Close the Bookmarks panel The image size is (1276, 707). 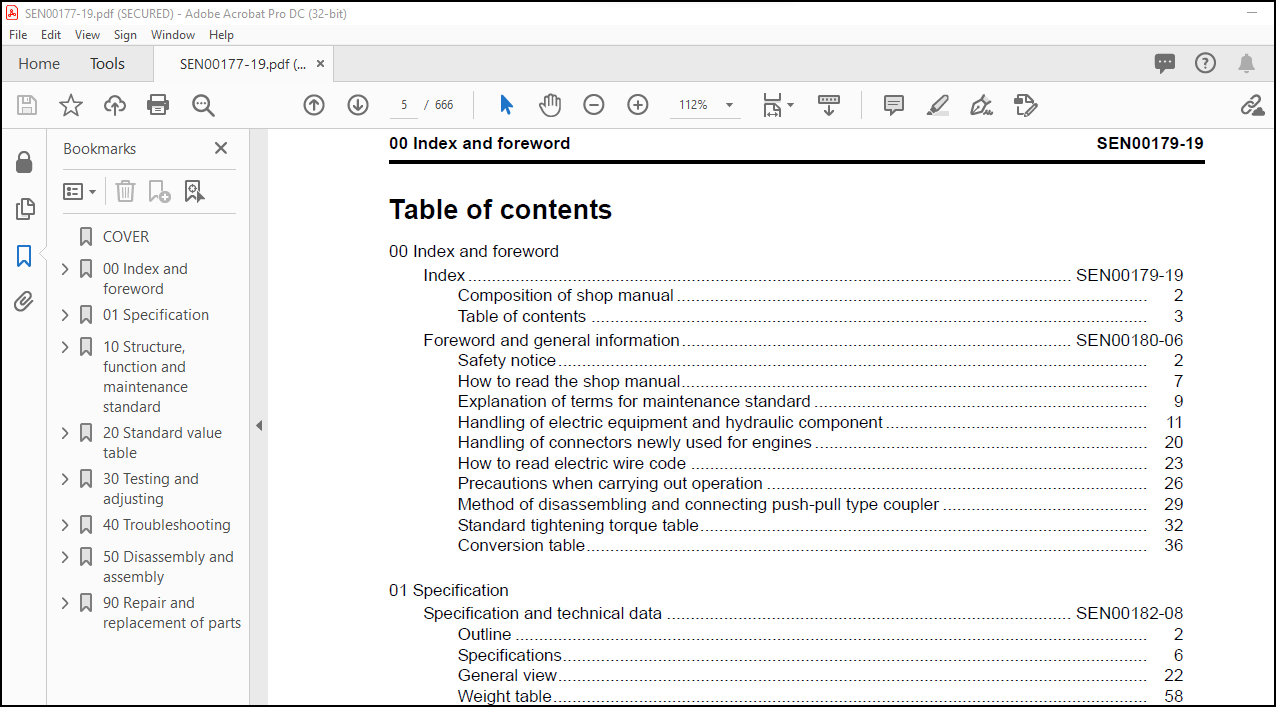click(221, 148)
